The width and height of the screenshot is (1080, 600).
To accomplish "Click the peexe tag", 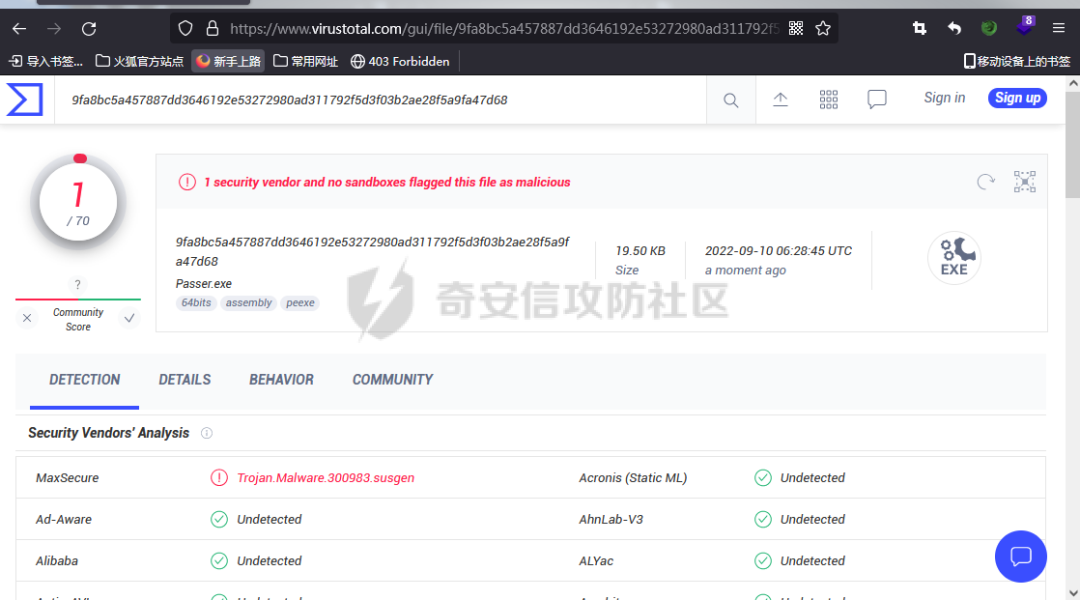I will 300,302.
